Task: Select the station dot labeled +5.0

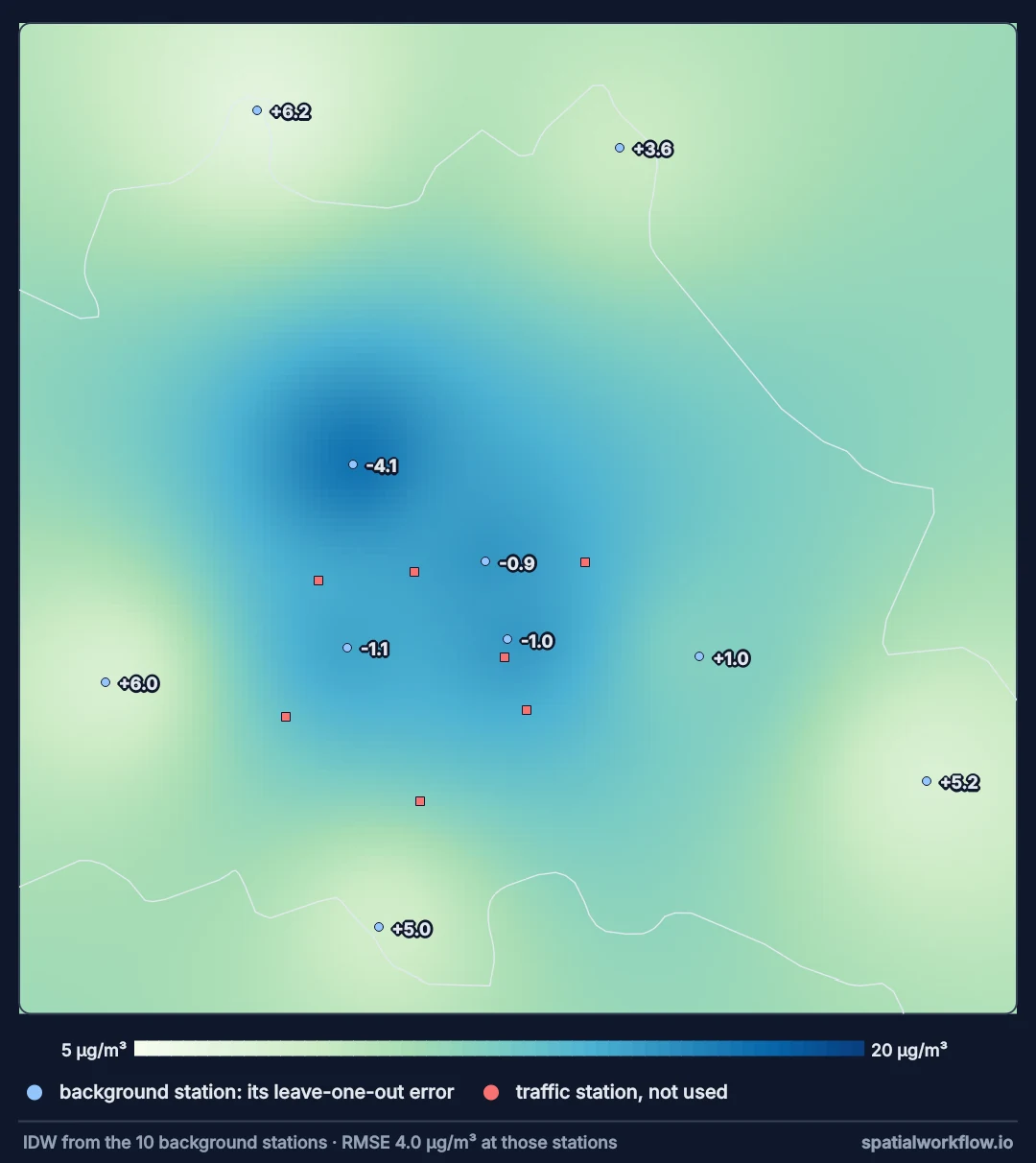Action: tap(379, 927)
